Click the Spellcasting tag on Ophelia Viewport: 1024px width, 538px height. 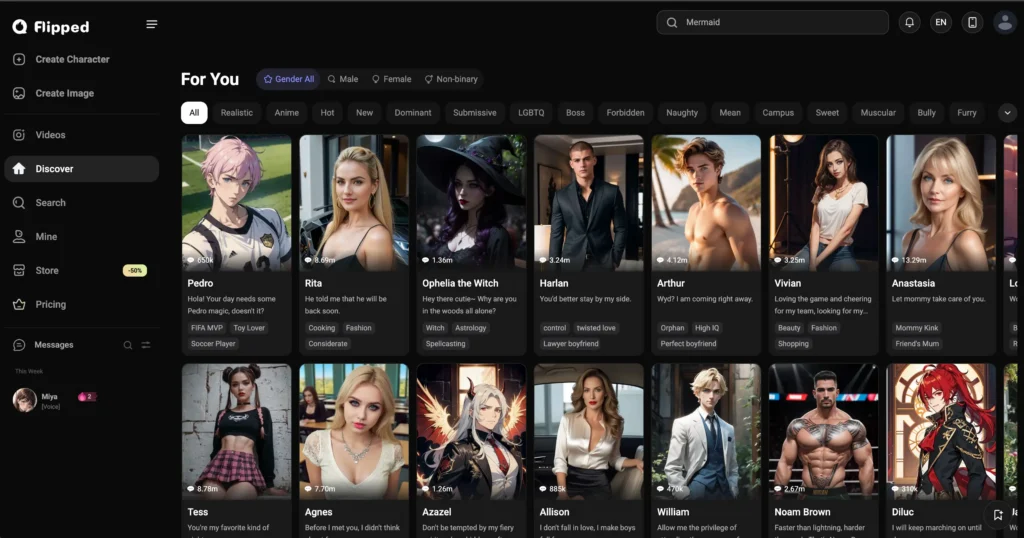[x=445, y=343]
